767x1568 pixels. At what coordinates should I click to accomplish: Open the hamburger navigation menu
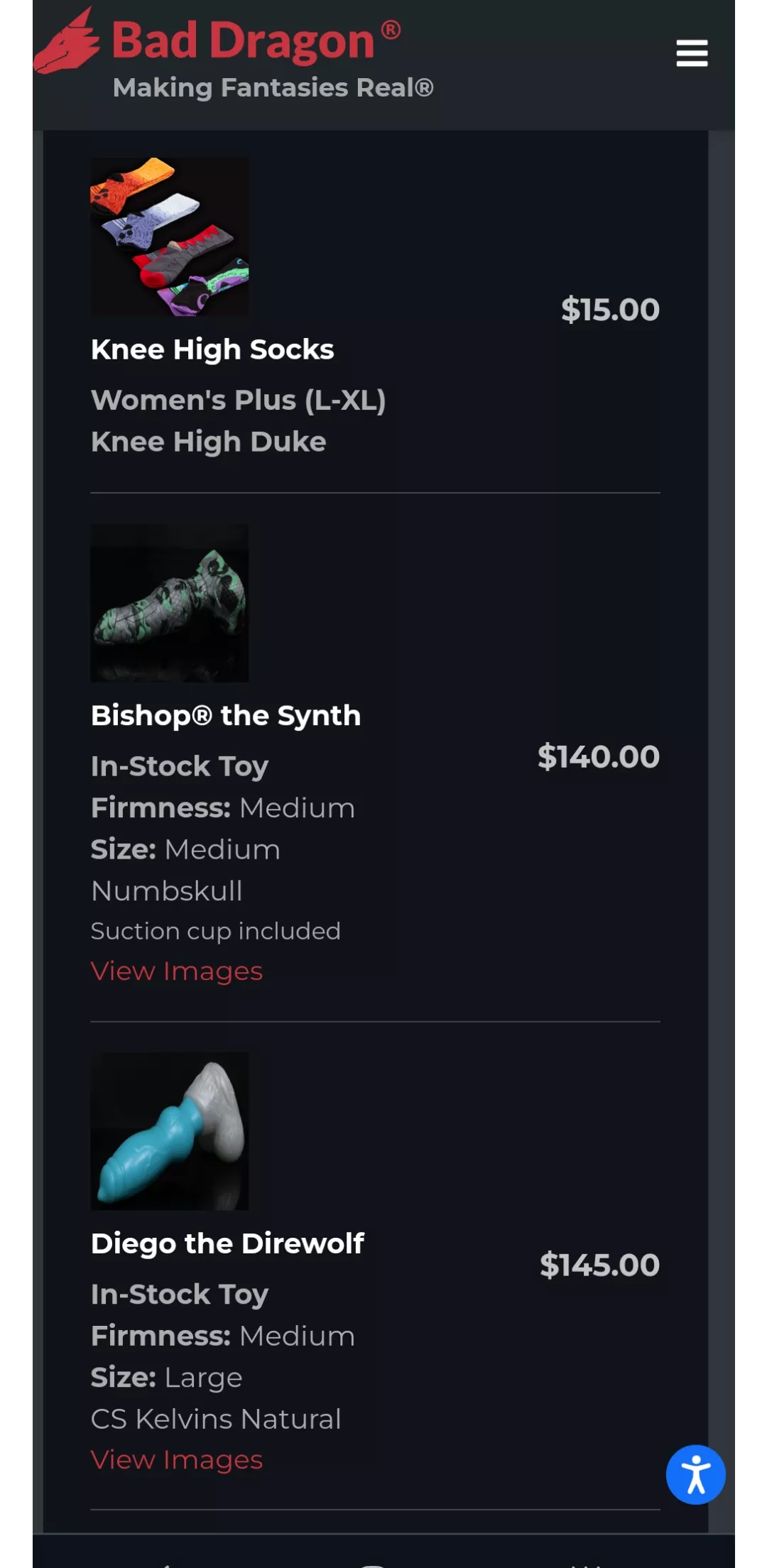[x=692, y=53]
